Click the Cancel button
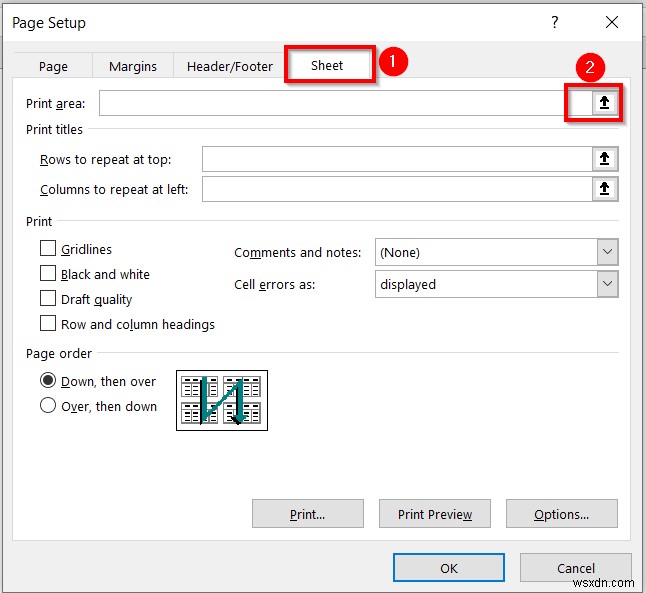 [x=576, y=568]
